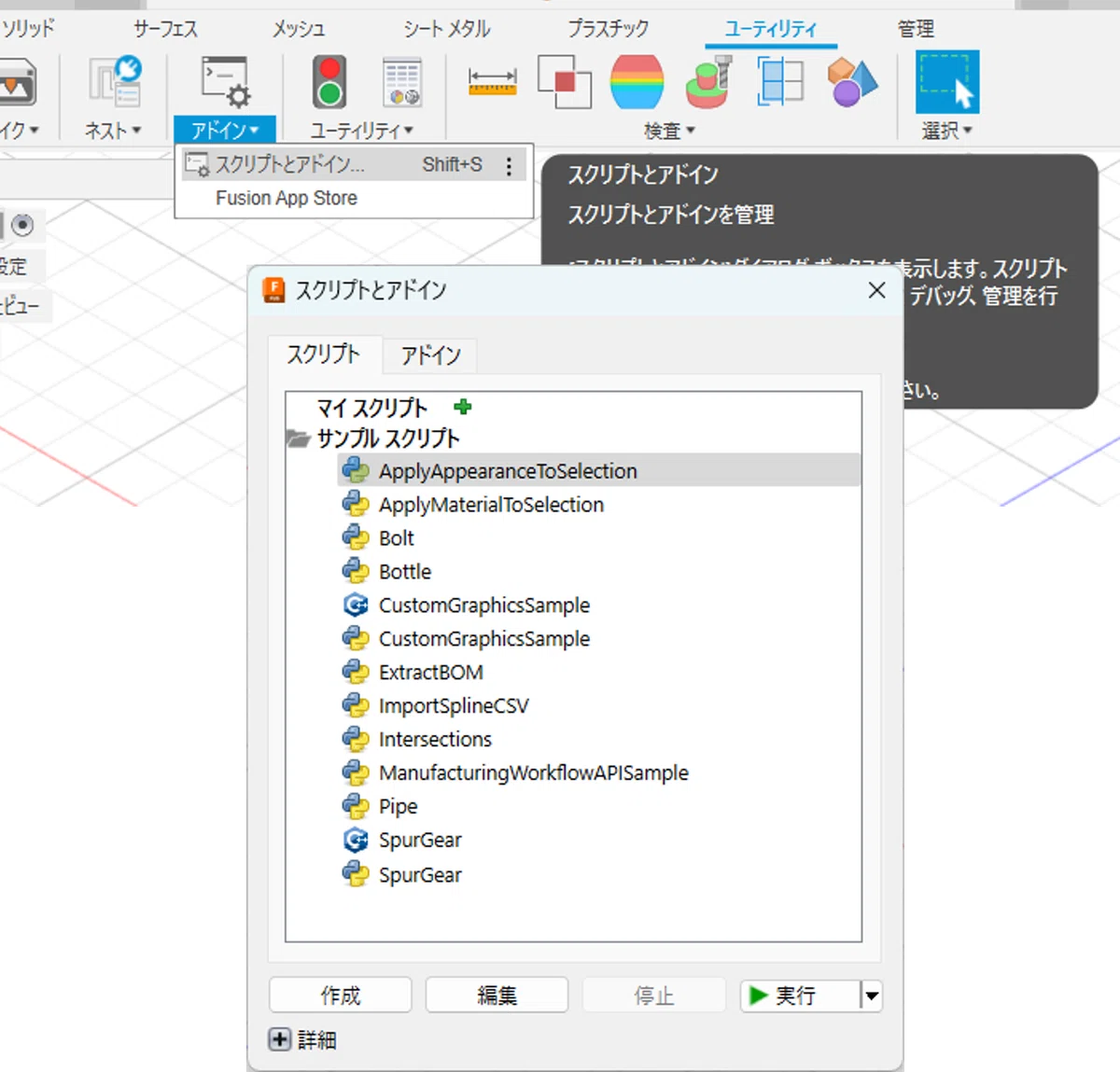1120x1072 pixels.
Task: Open the 選択 dropdown
Action: pos(947,131)
